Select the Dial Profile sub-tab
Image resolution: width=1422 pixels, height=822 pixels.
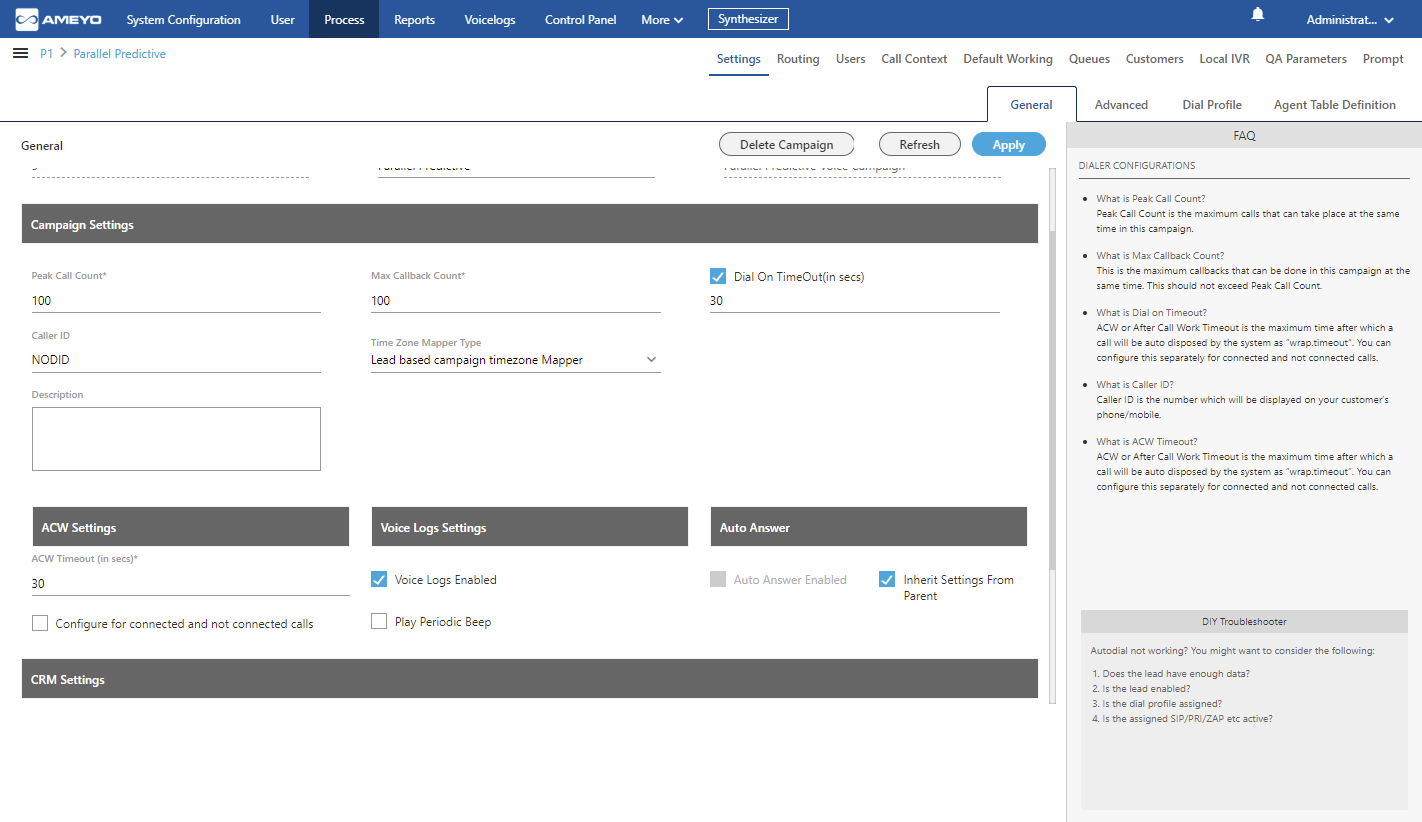pos(1212,104)
